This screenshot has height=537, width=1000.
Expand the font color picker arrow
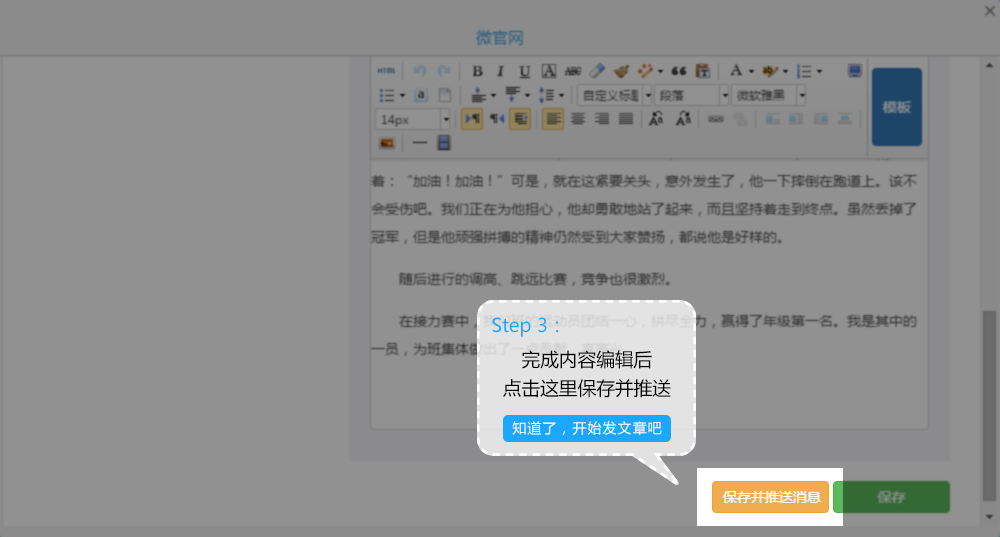[x=750, y=71]
